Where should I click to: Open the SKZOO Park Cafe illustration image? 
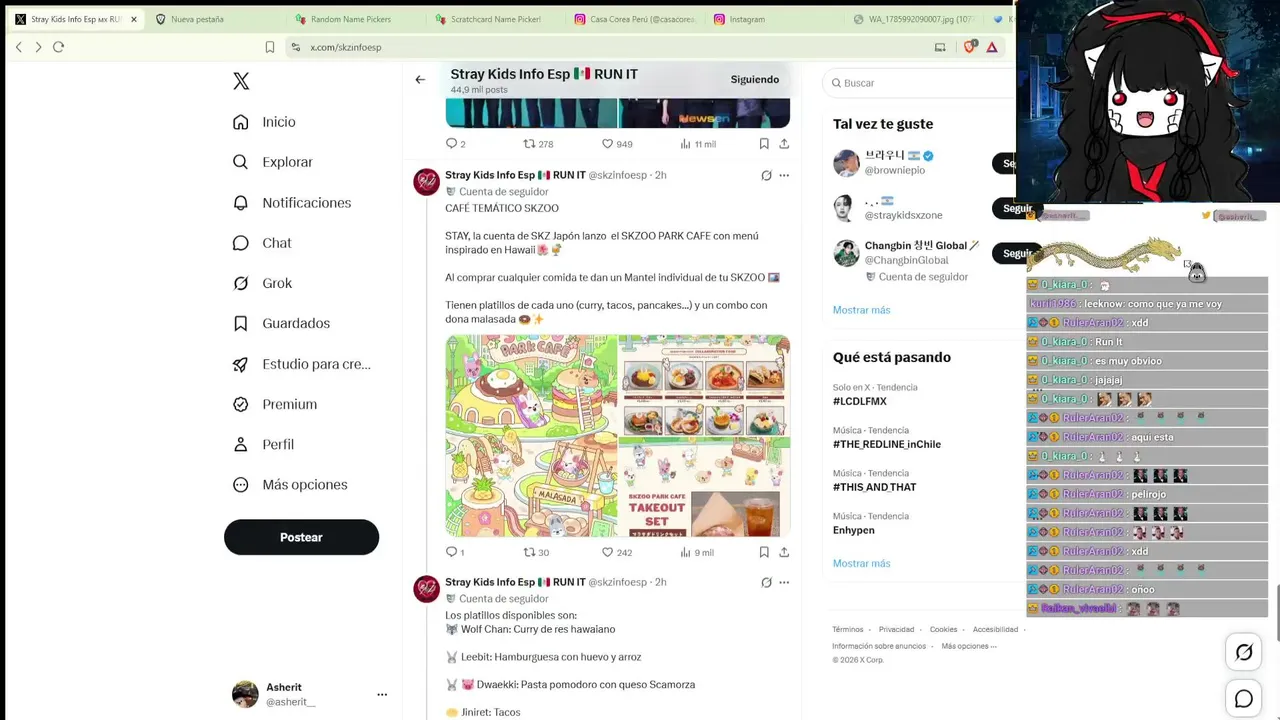coord(531,436)
